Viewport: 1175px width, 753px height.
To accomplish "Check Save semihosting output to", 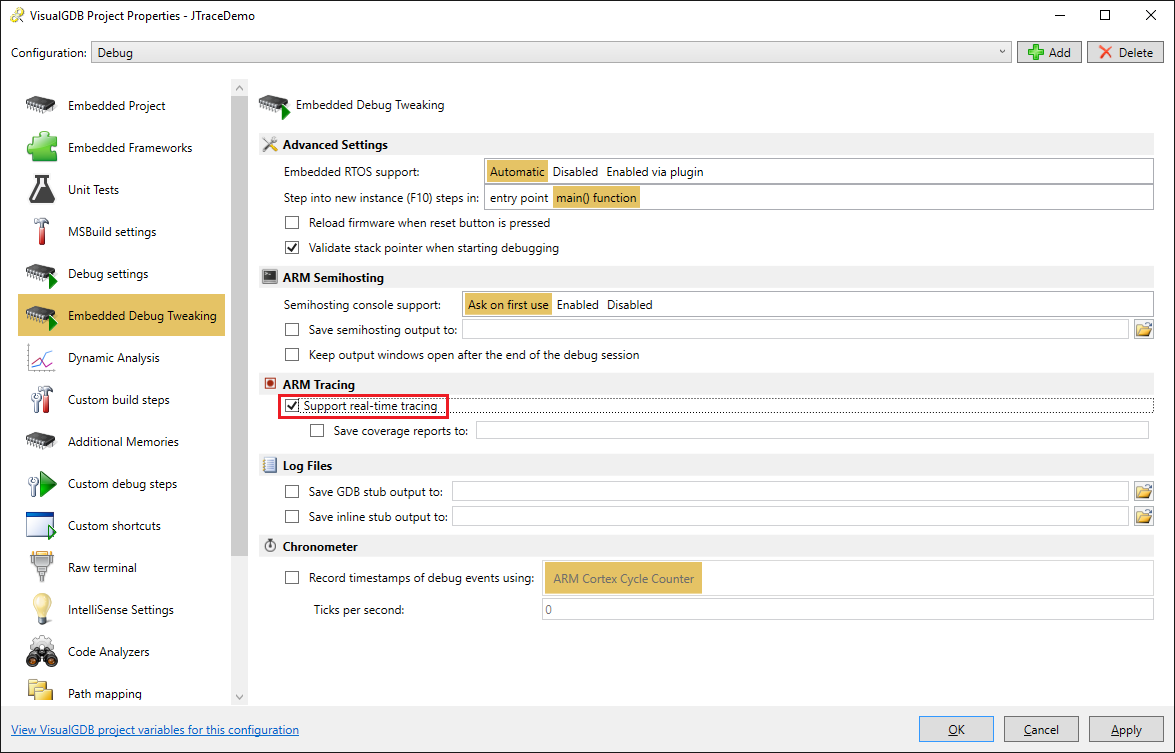I will [292, 330].
